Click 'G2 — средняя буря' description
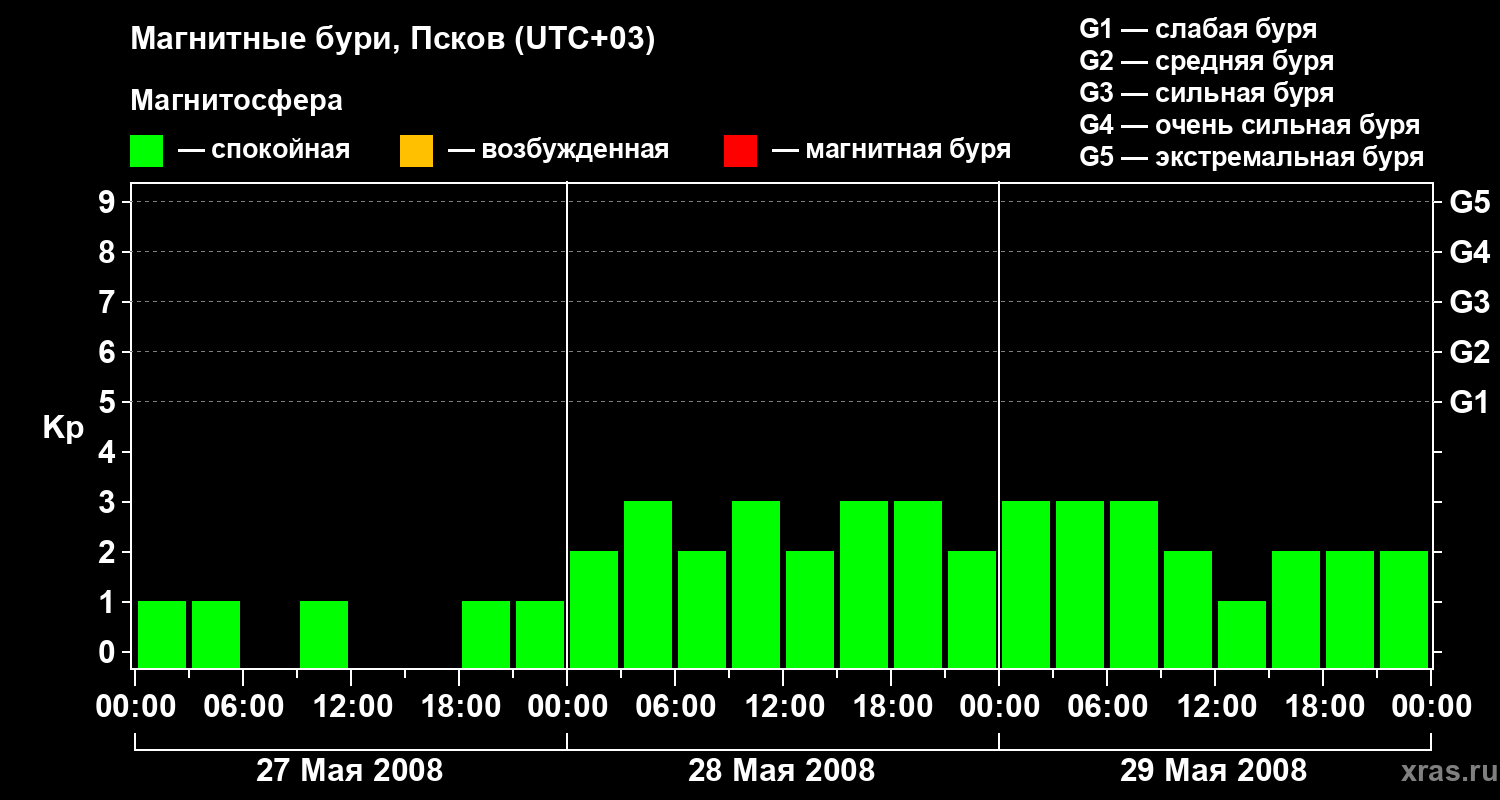 point(1207,61)
